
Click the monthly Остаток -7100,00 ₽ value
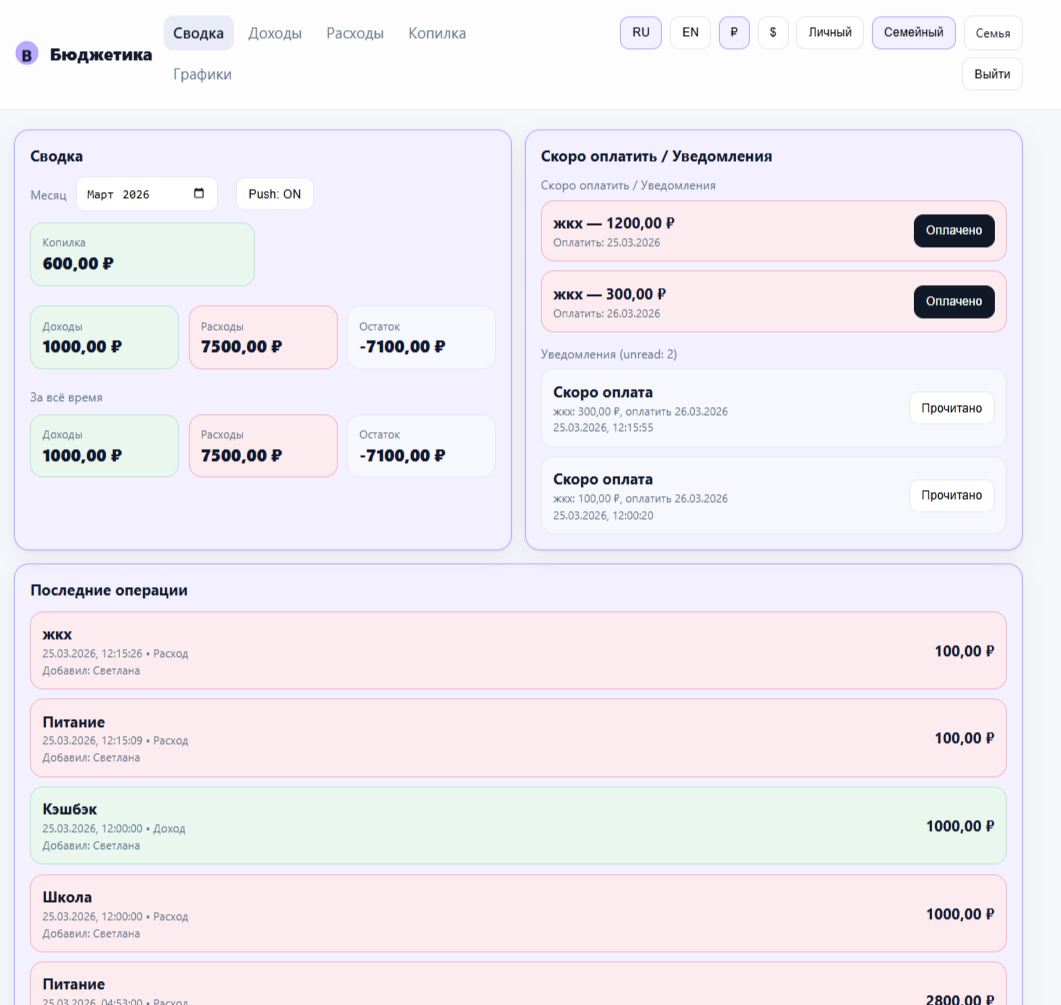[402, 347]
